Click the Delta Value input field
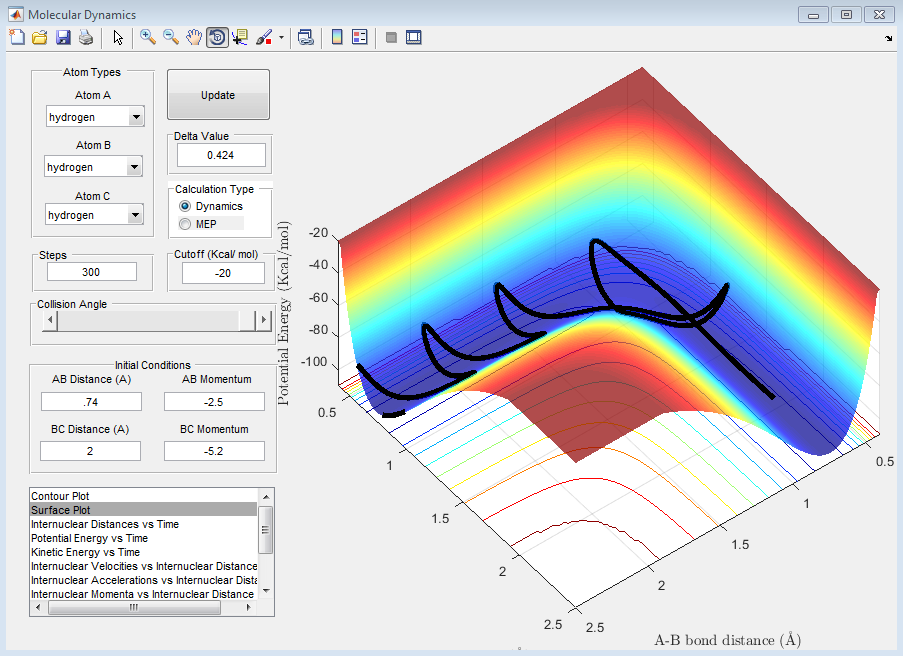 (221, 155)
